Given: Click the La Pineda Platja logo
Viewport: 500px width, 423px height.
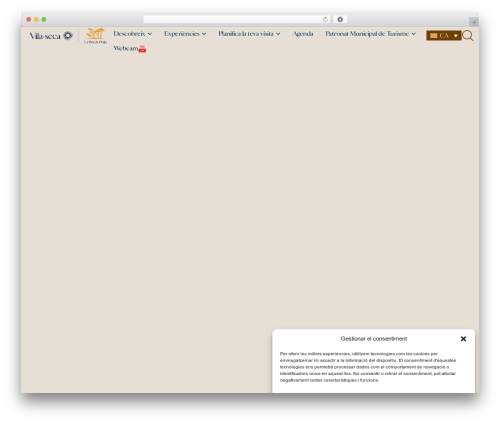Looking at the screenshot, I should 95,36.
